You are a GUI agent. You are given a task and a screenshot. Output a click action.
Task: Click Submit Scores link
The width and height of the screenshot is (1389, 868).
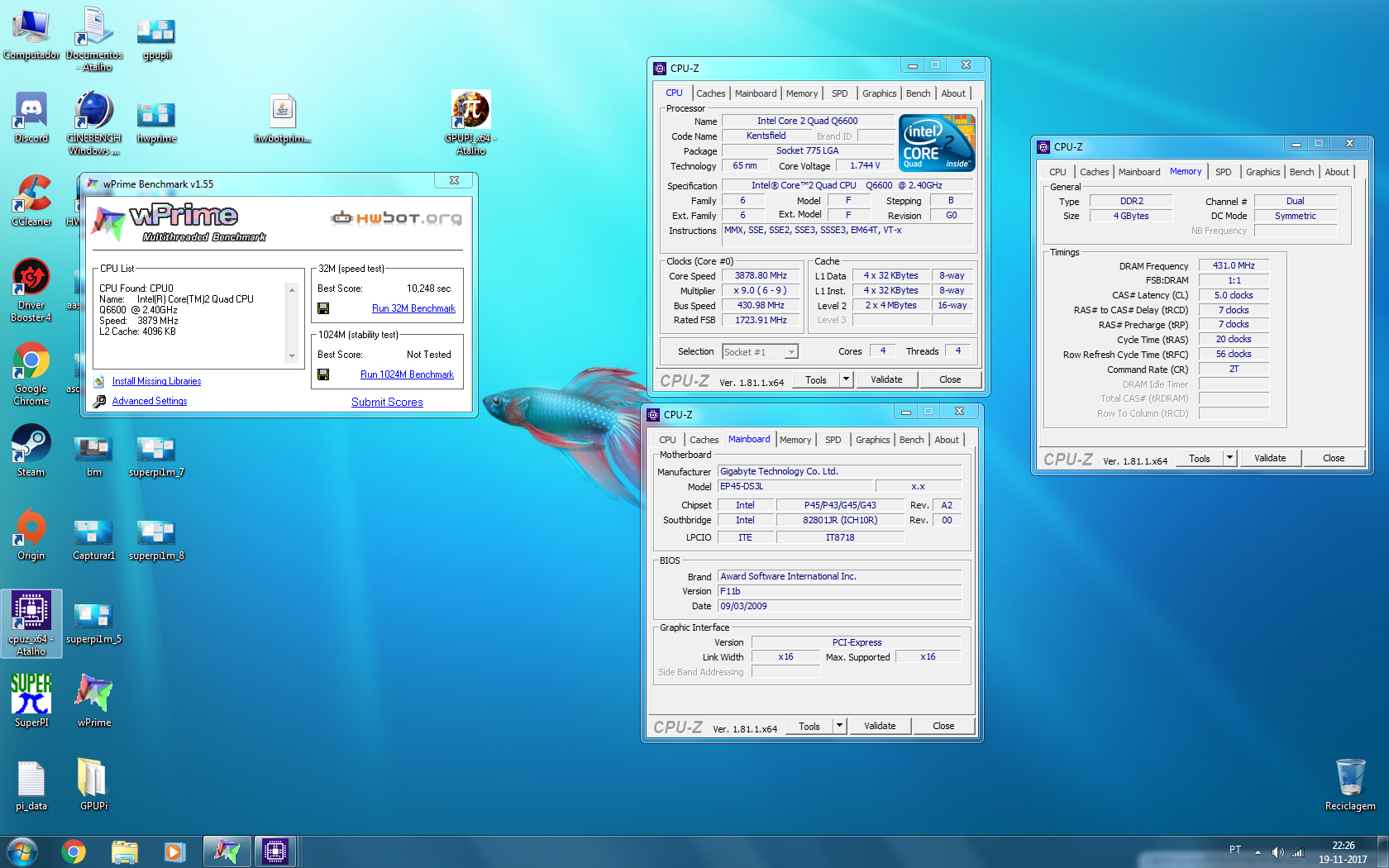point(387,402)
